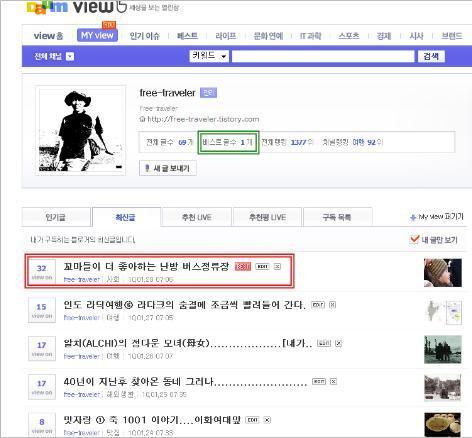
Task: Go to the 경제 section
Action: pyautogui.click(x=384, y=36)
